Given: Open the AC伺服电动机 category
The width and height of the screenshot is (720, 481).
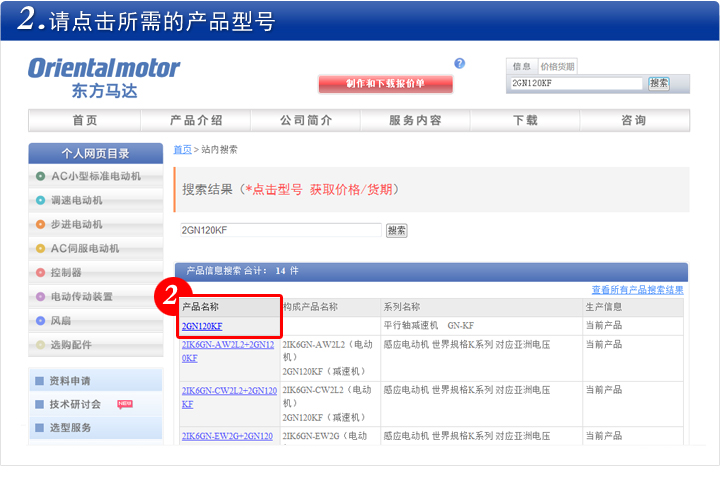Looking at the screenshot, I should pyautogui.click(x=96, y=248).
